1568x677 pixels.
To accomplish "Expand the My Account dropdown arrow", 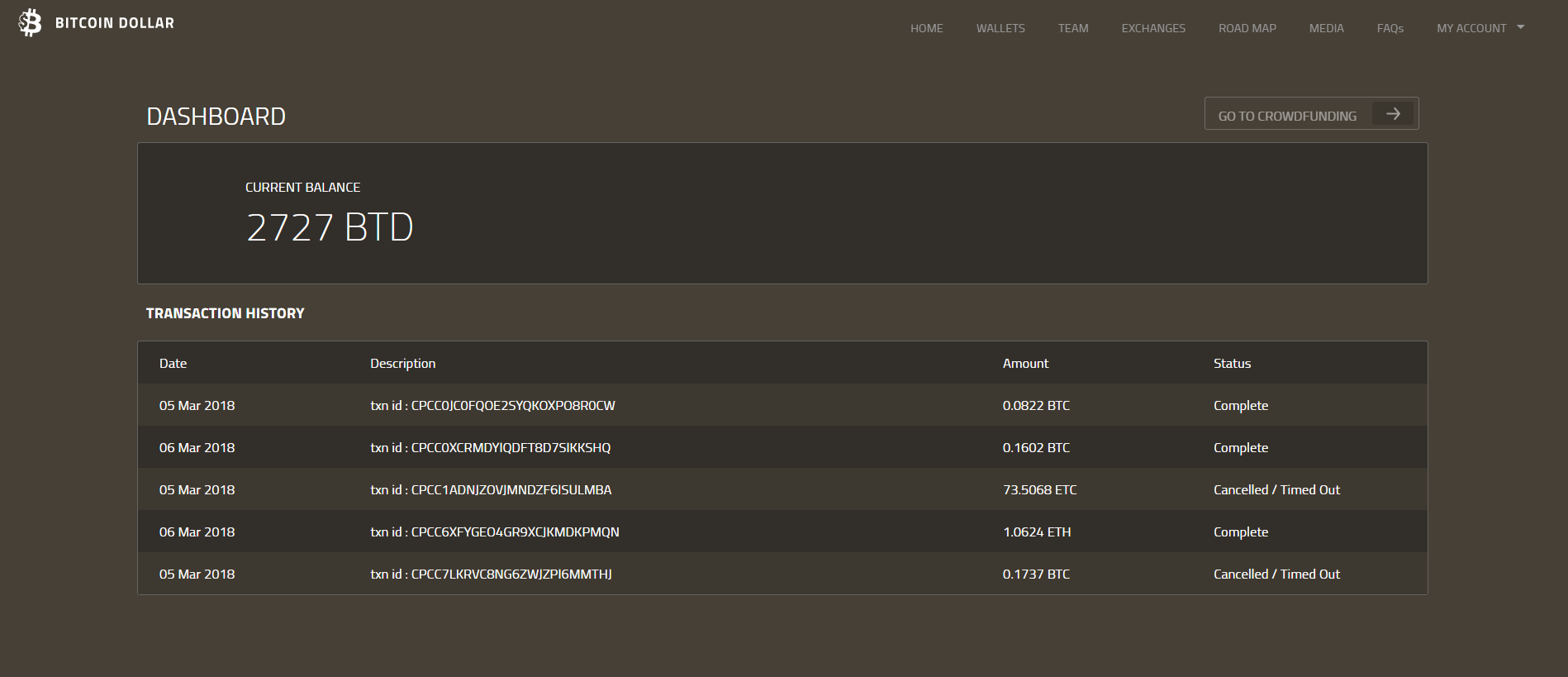I will pos(1521,27).
